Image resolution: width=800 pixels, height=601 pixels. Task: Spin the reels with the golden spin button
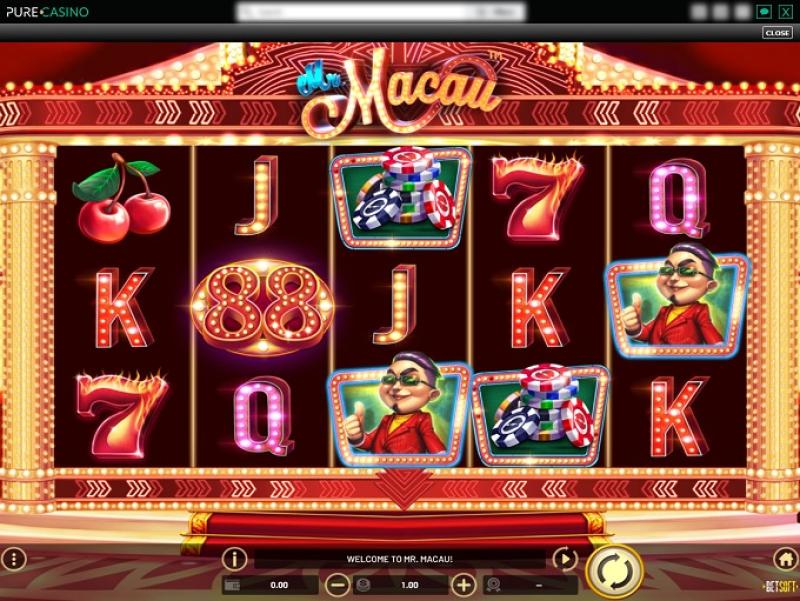click(x=614, y=570)
